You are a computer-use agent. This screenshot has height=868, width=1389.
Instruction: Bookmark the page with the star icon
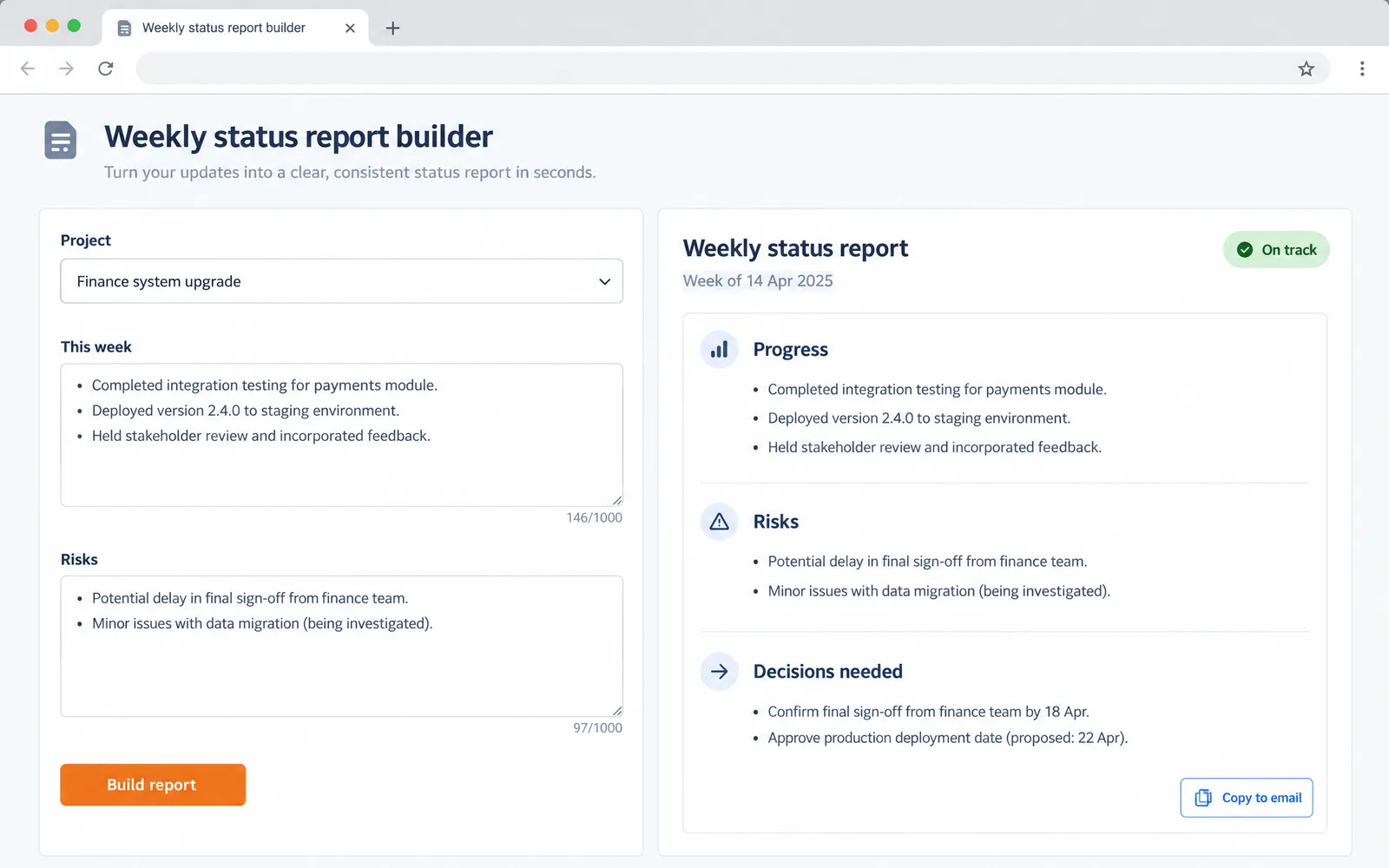click(x=1306, y=69)
